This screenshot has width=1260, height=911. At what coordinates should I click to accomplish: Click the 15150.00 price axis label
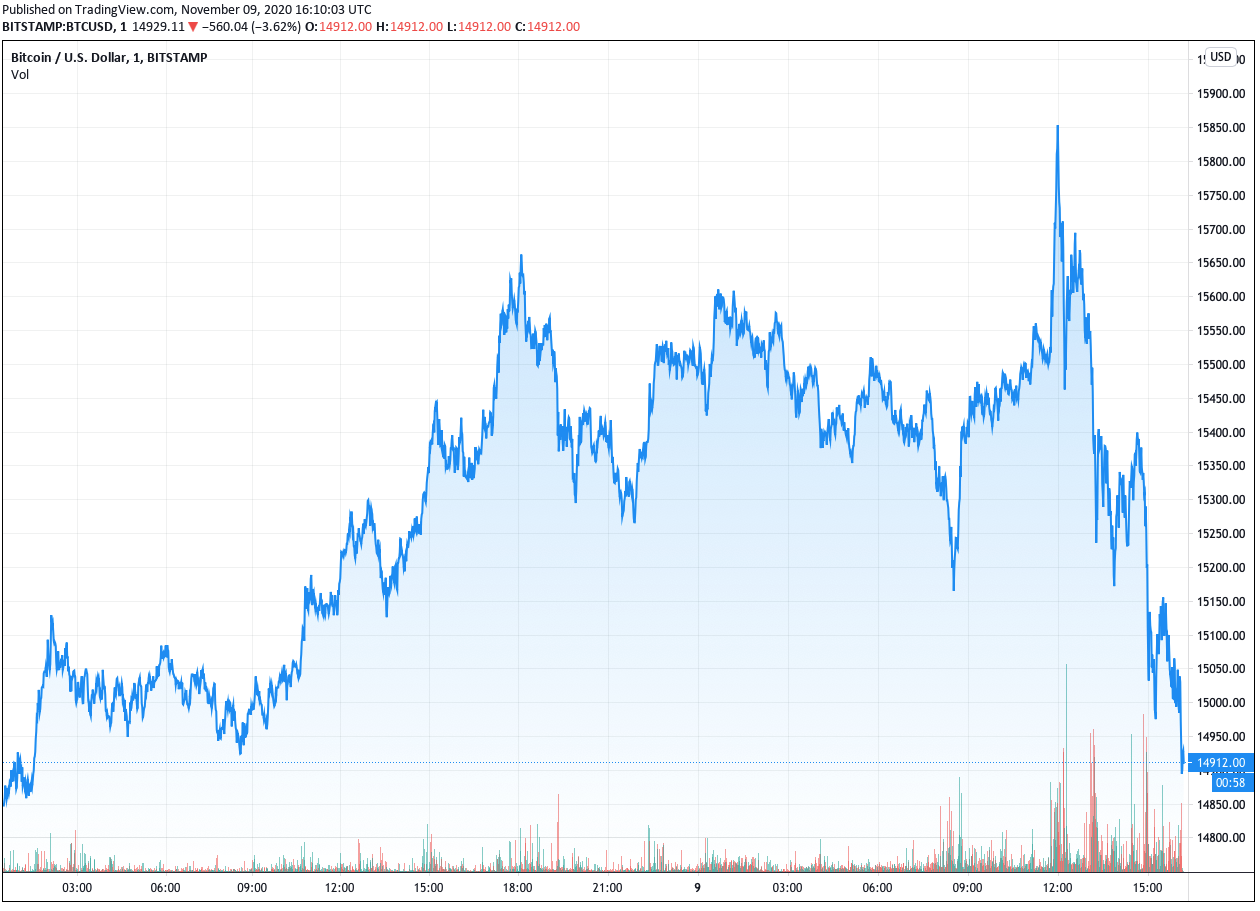(x=1221, y=602)
